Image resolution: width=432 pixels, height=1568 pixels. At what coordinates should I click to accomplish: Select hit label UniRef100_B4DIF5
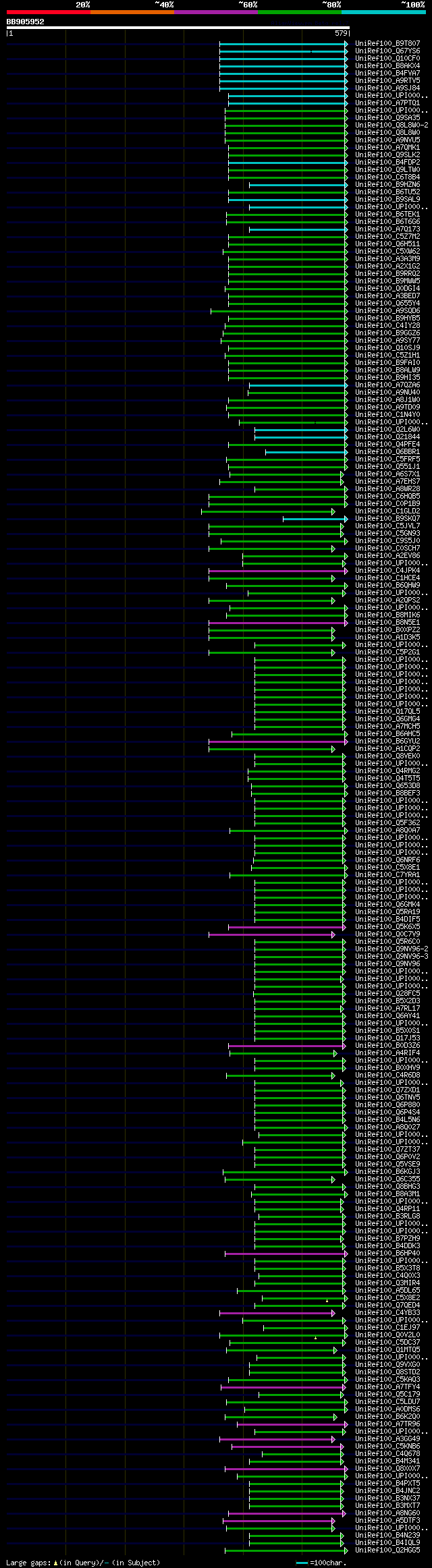coord(387,920)
